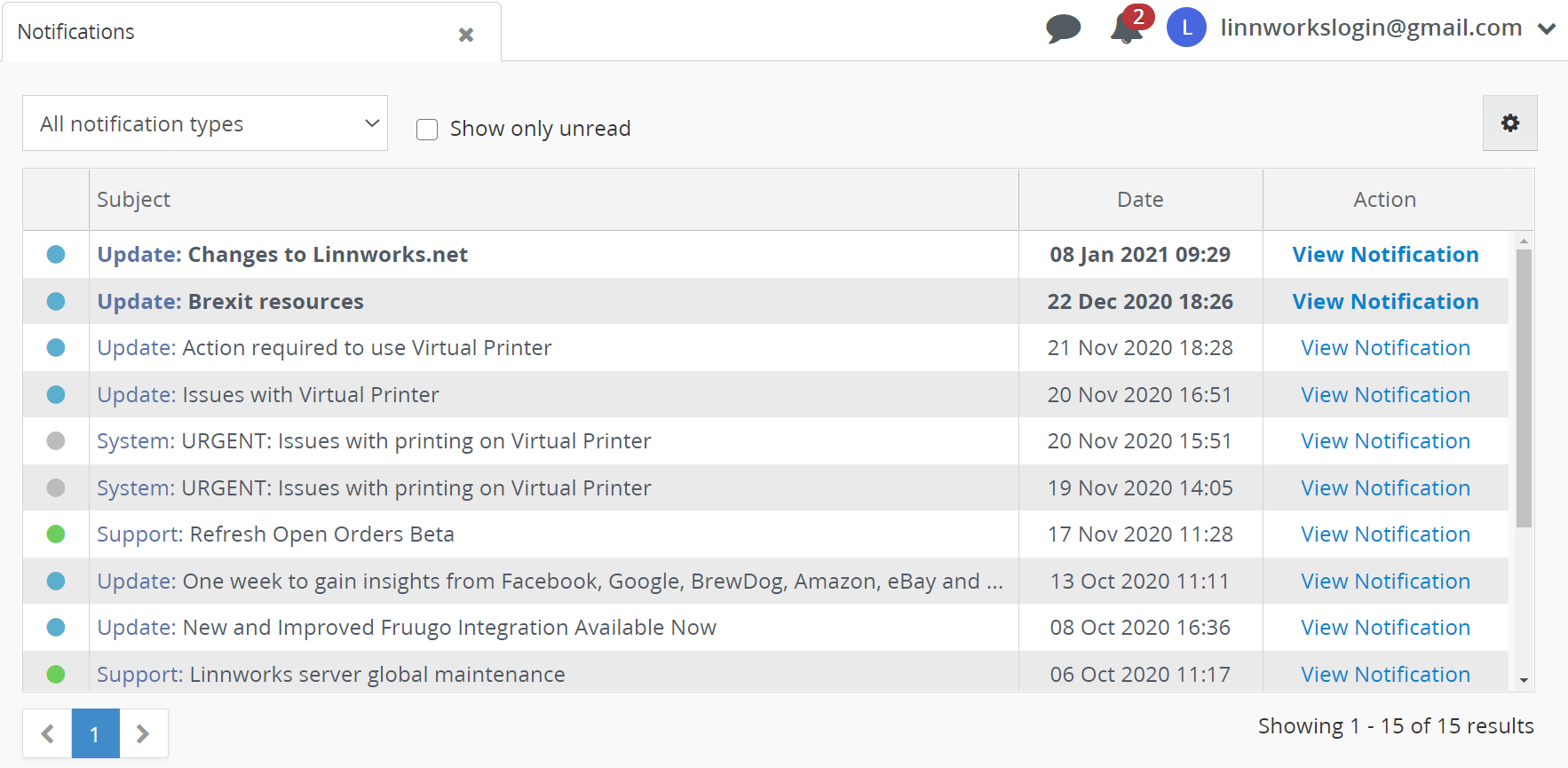This screenshot has height=768, width=1568.
Task: View notification dated 13 Oct 2020 11:11
Action: 1385,582
